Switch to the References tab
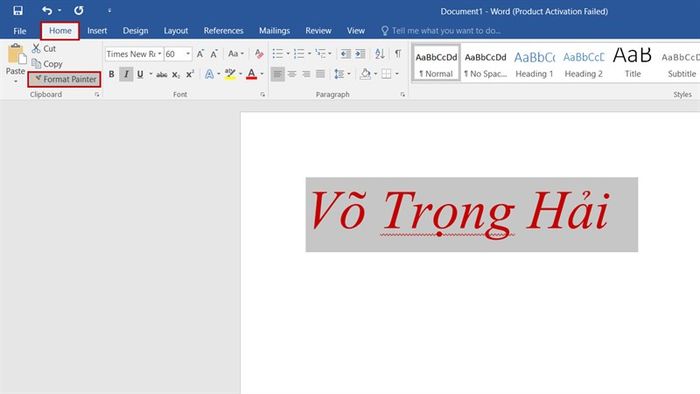Screen dimensions: 700x394 tap(224, 31)
